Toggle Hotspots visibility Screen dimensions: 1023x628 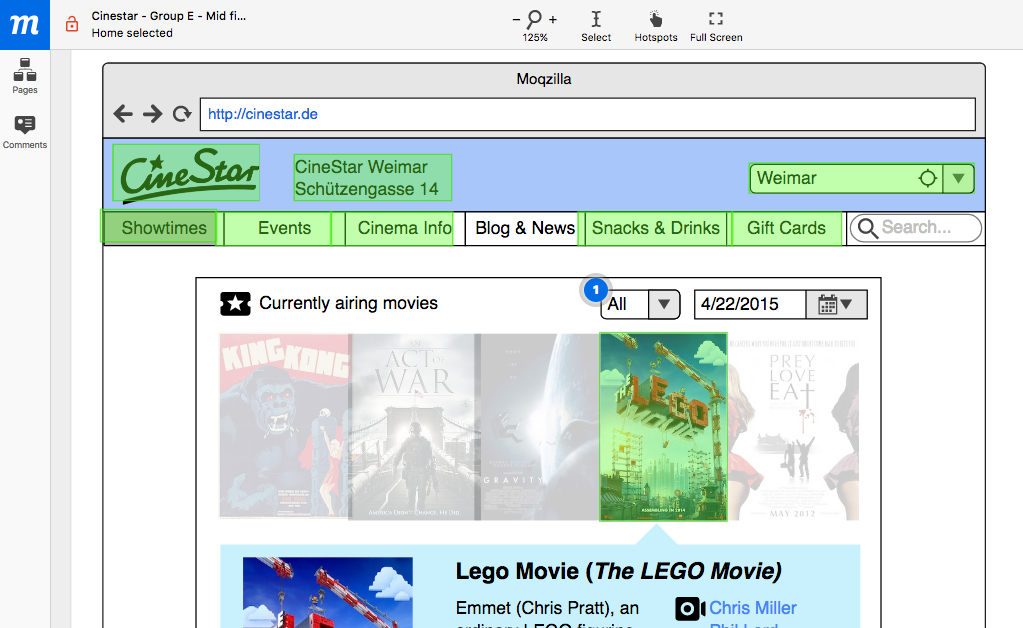pos(655,25)
